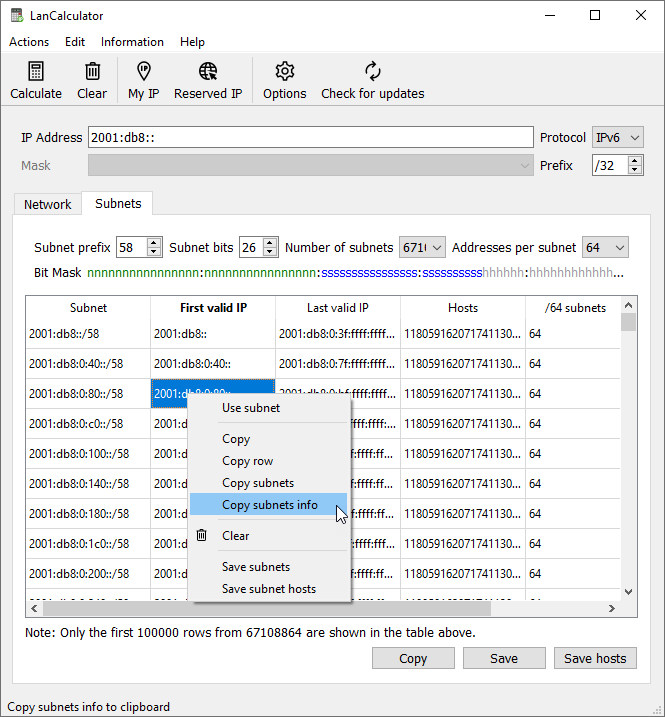Click table scroll up arrow
The height and width of the screenshot is (717, 665).
[x=628, y=305]
